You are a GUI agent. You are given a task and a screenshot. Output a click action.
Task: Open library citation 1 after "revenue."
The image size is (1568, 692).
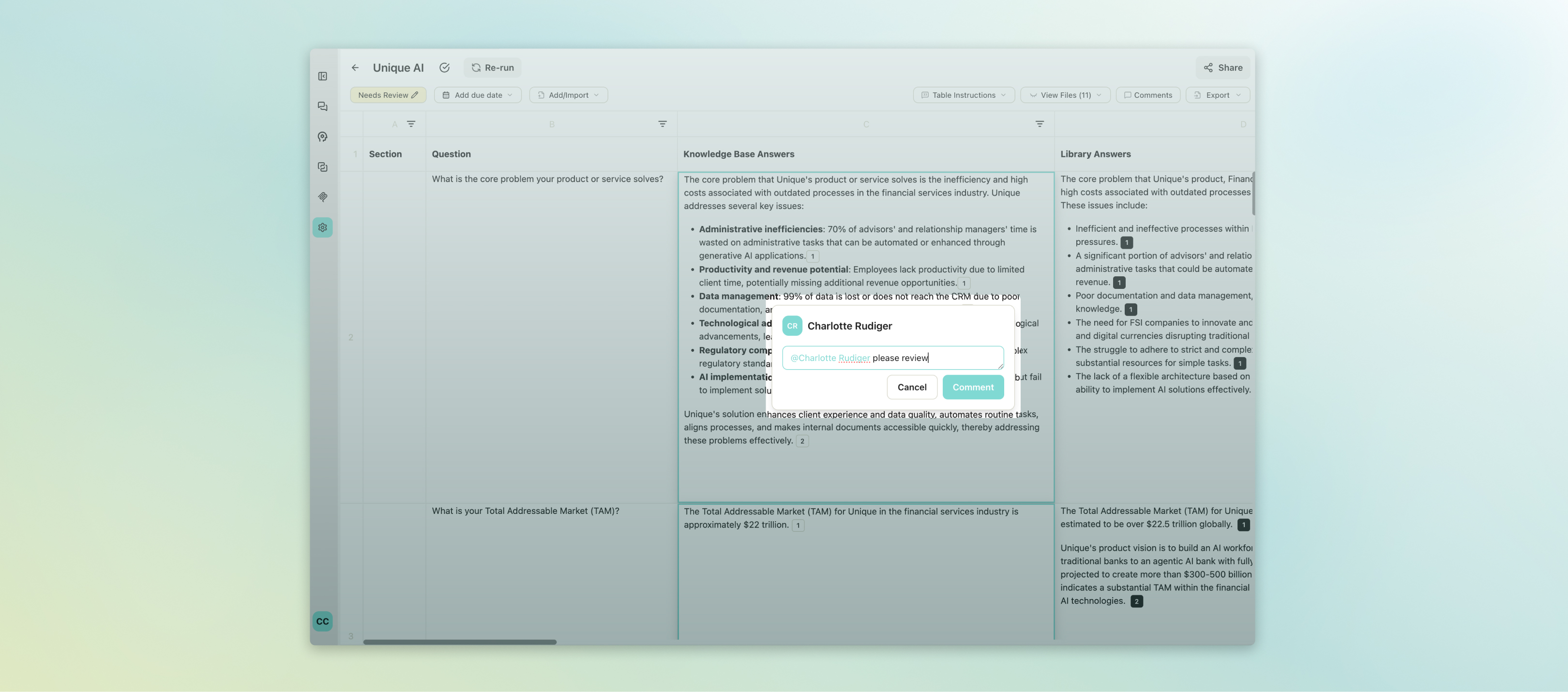pyautogui.click(x=1119, y=283)
